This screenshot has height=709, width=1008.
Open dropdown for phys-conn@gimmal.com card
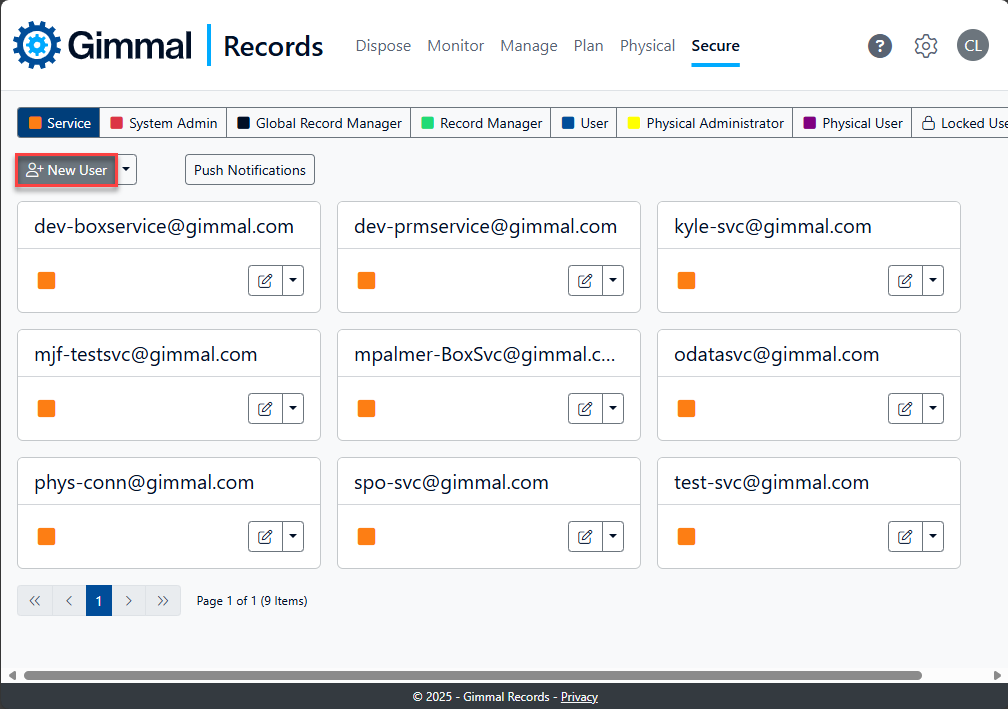coord(293,536)
